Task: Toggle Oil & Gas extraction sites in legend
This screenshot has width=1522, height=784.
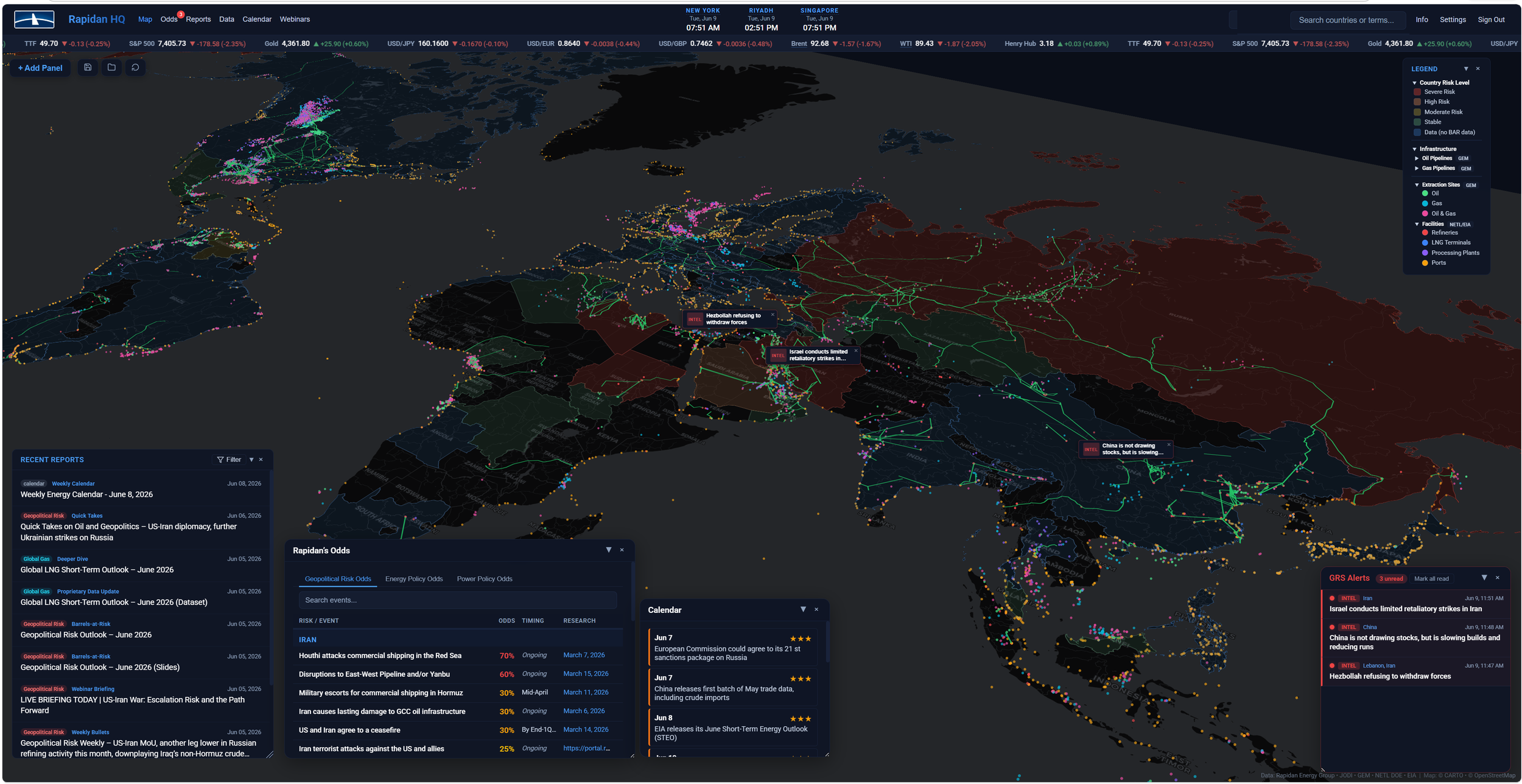Action: click(x=1439, y=214)
